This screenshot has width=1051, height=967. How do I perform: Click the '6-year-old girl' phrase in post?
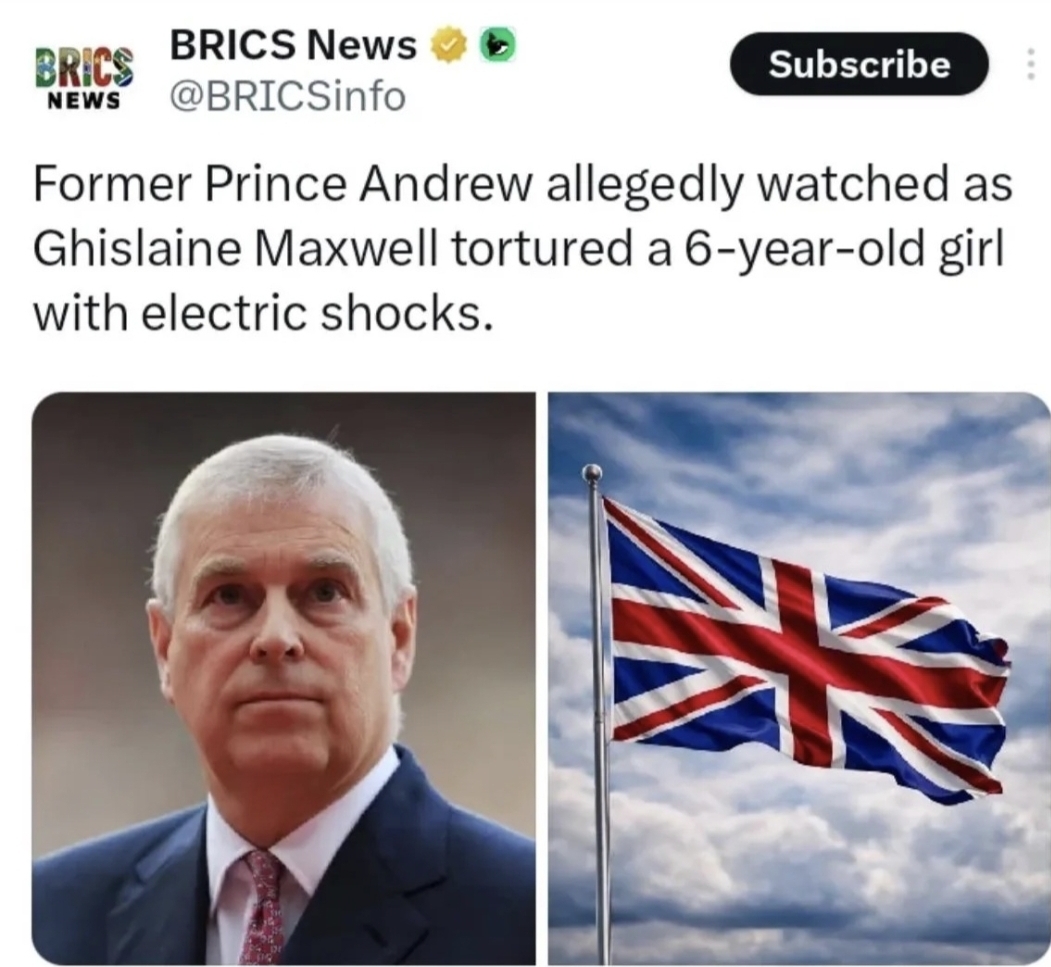coord(843,251)
